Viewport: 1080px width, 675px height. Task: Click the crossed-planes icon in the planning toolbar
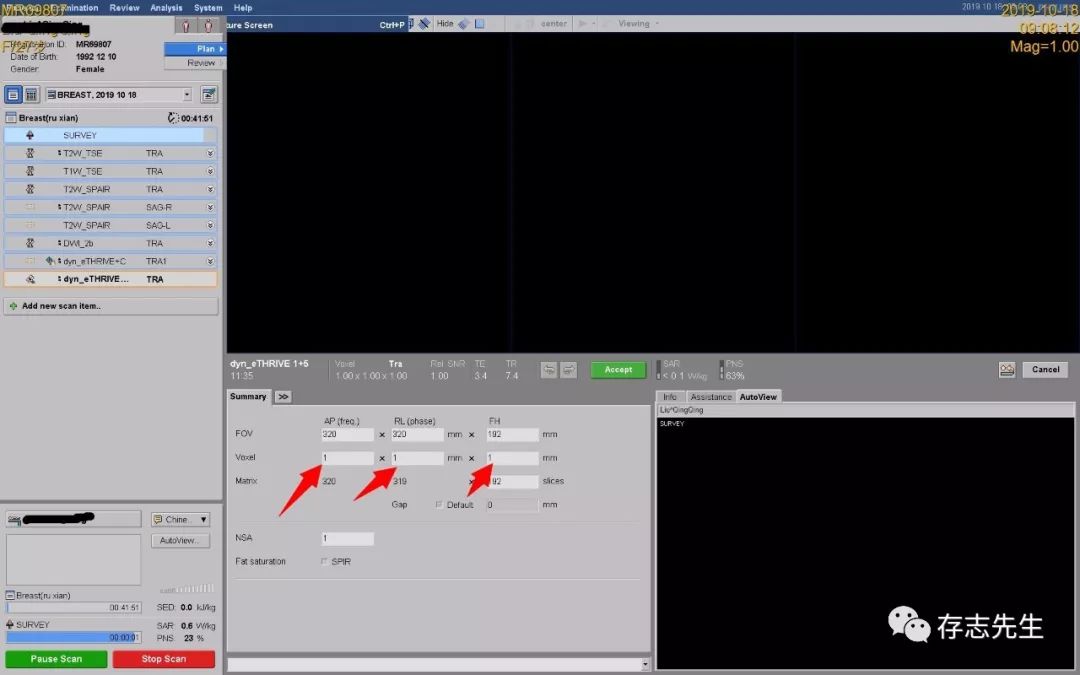[424, 23]
